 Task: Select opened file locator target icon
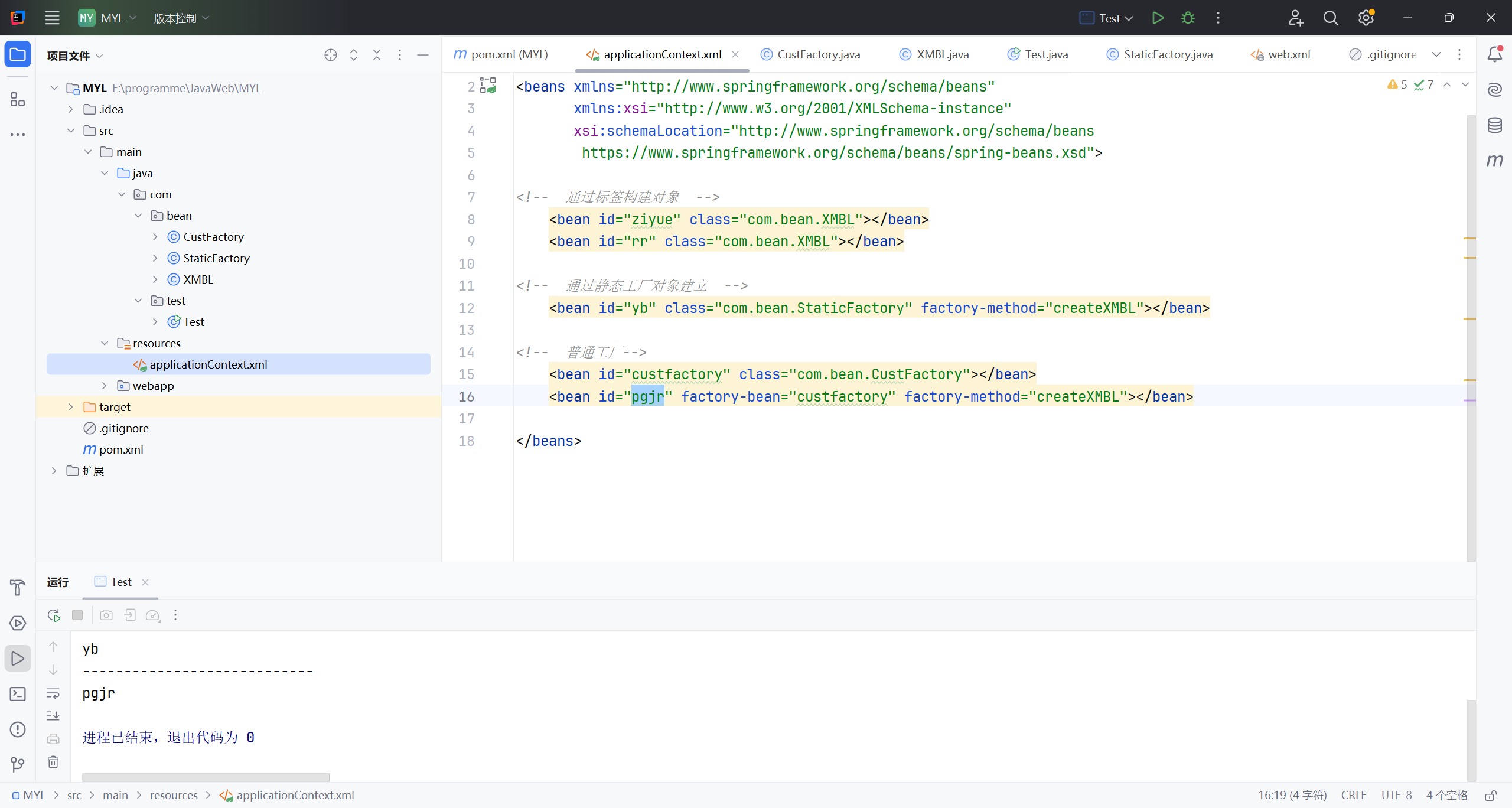[331, 55]
